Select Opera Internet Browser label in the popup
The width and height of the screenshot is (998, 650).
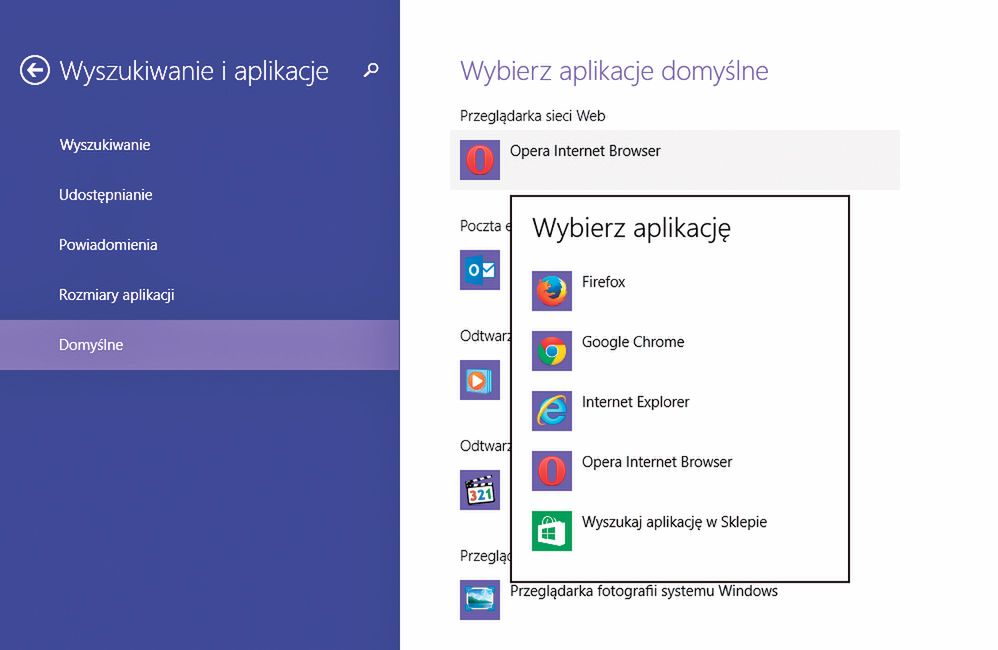(657, 462)
